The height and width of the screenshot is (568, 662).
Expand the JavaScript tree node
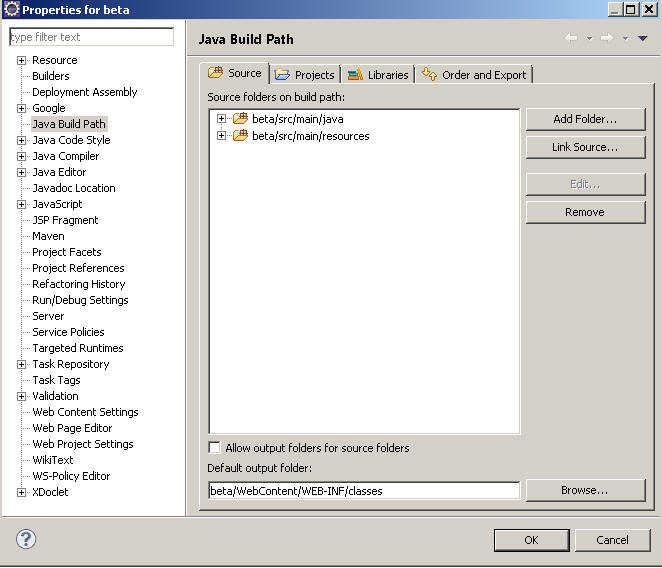pyautogui.click(x=21, y=204)
